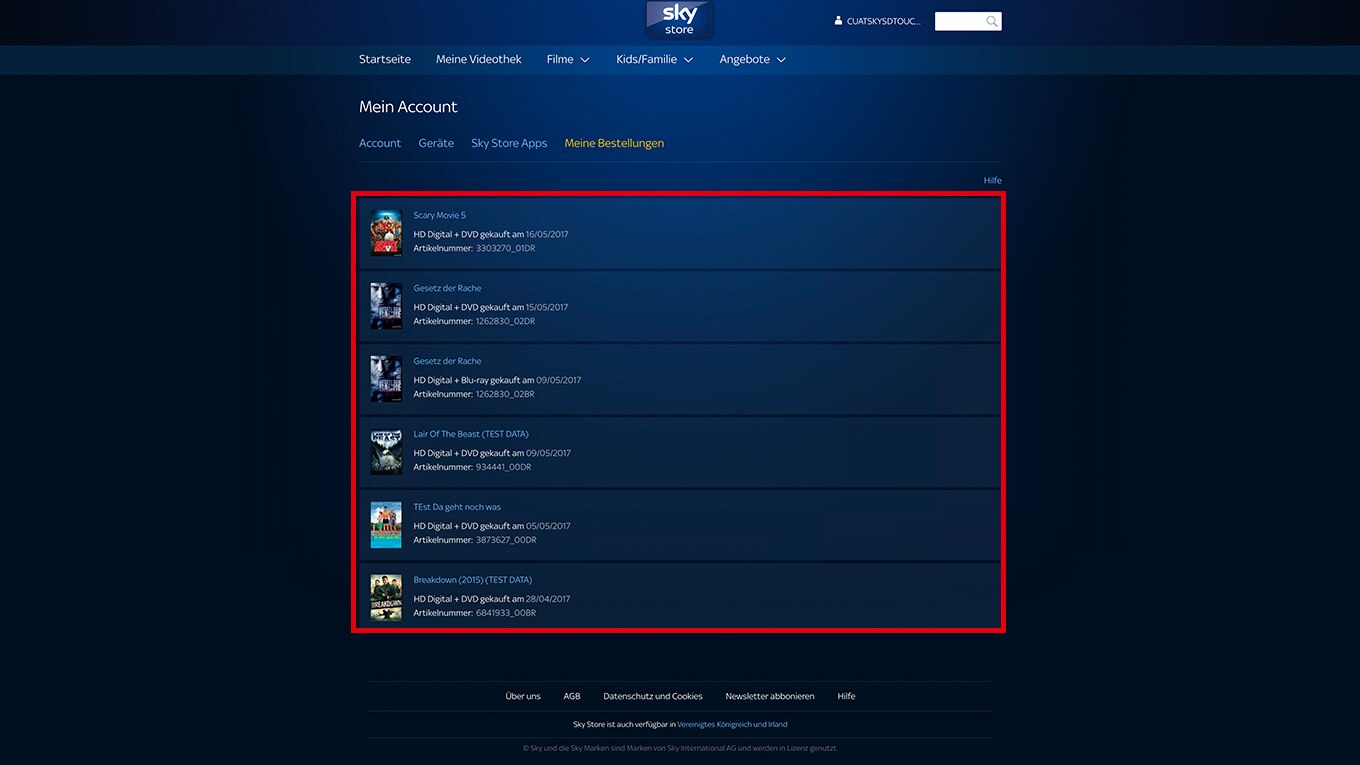Open the Sky Store Apps tab
This screenshot has width=1360, height=765.
pyautogui.click(x=509, y=143)
